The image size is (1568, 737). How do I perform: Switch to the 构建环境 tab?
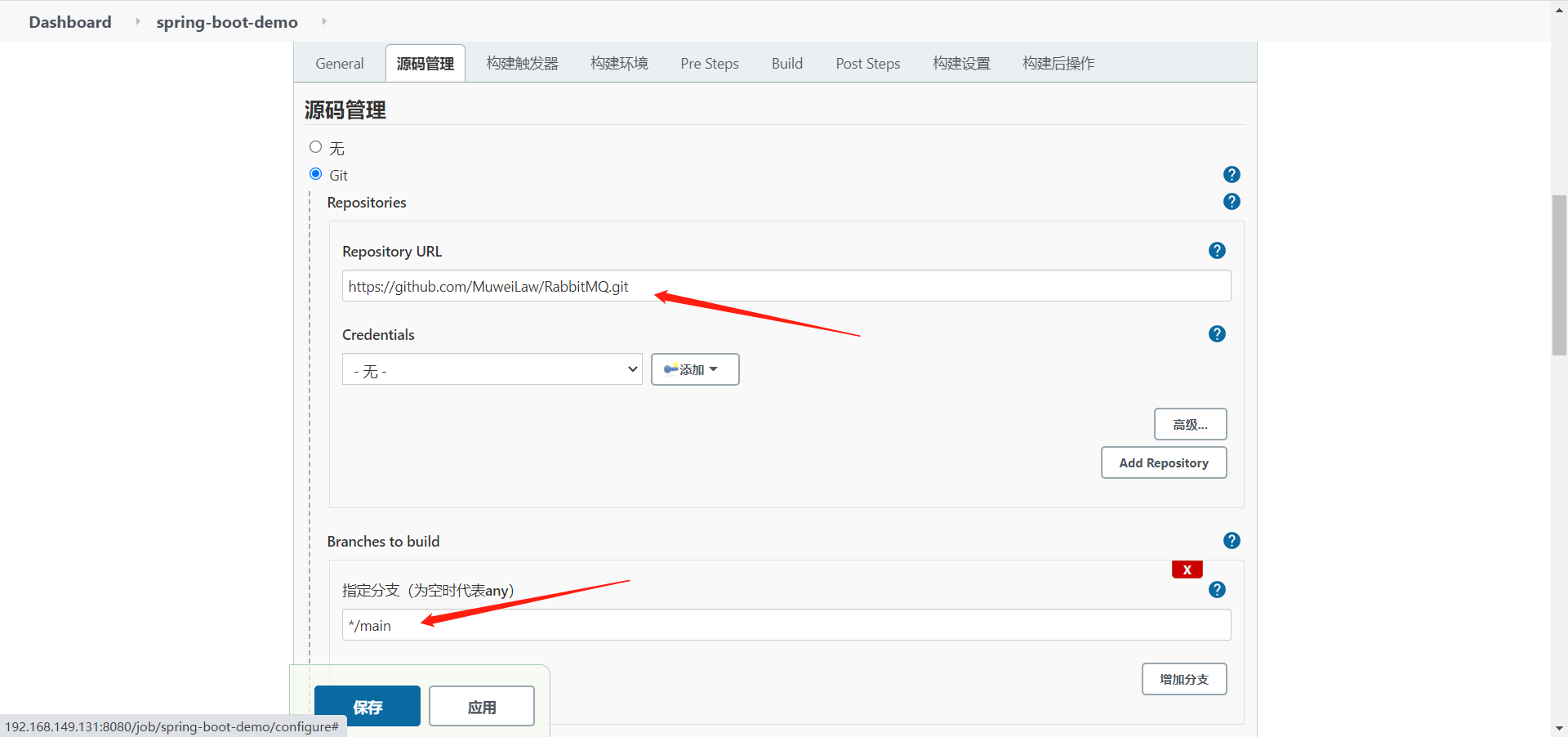619,64
